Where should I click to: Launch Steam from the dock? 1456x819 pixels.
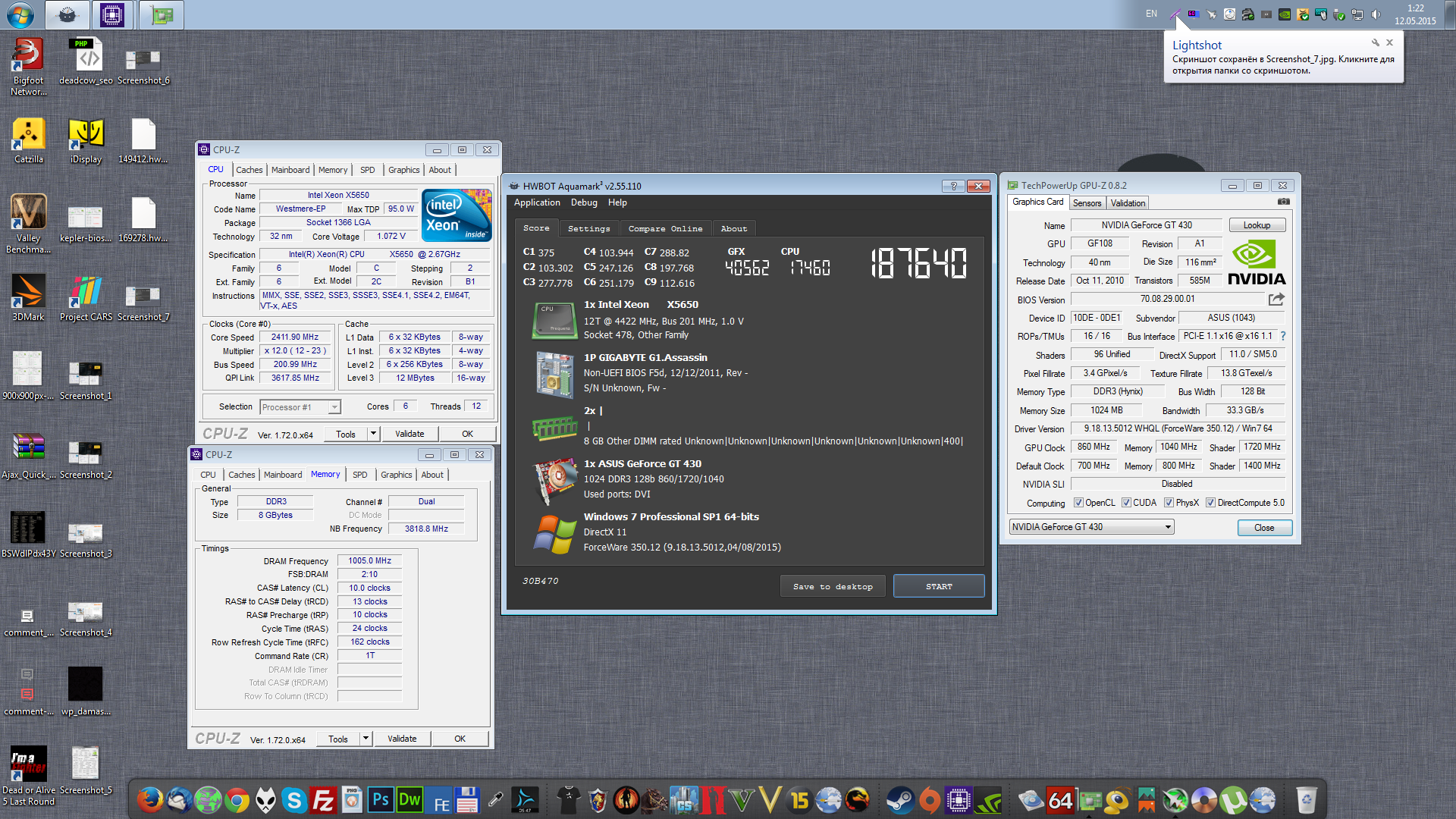tap(900, 800)
